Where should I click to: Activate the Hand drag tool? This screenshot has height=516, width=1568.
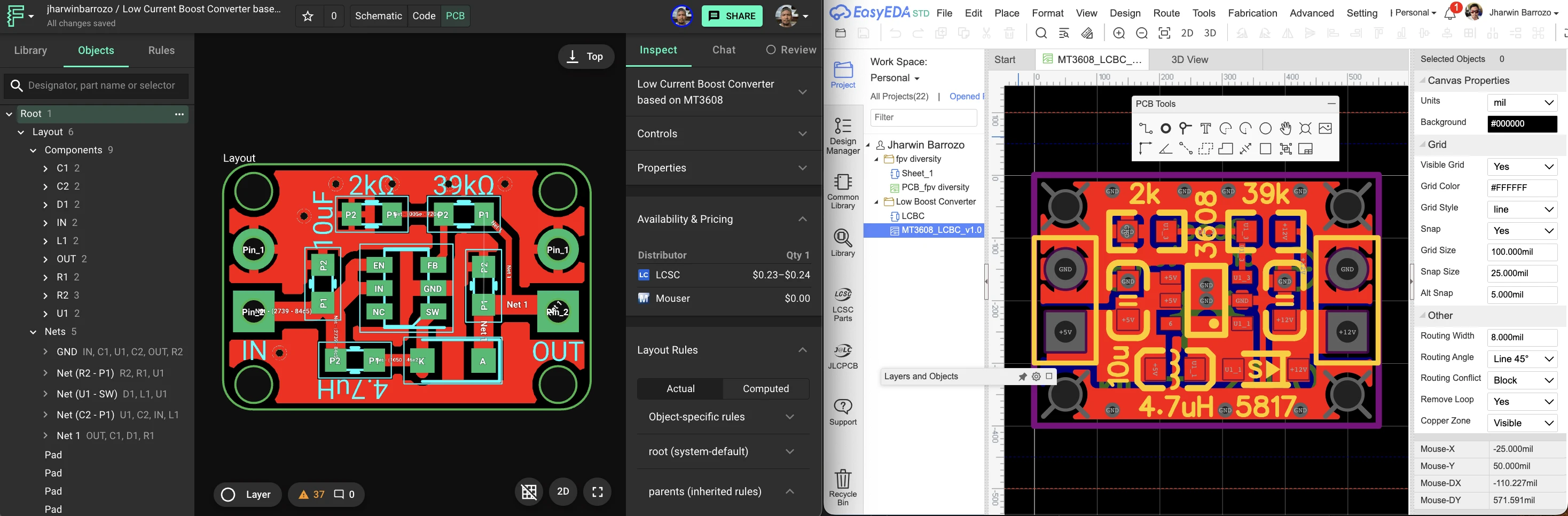pyautogui.click(x=1285, y=128)
